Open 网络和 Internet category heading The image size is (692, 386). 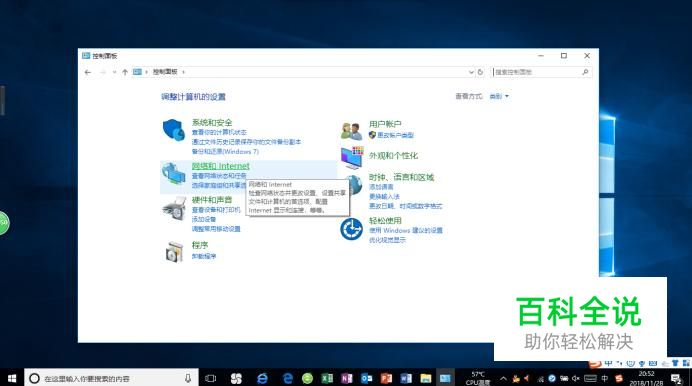coord(221,166)
